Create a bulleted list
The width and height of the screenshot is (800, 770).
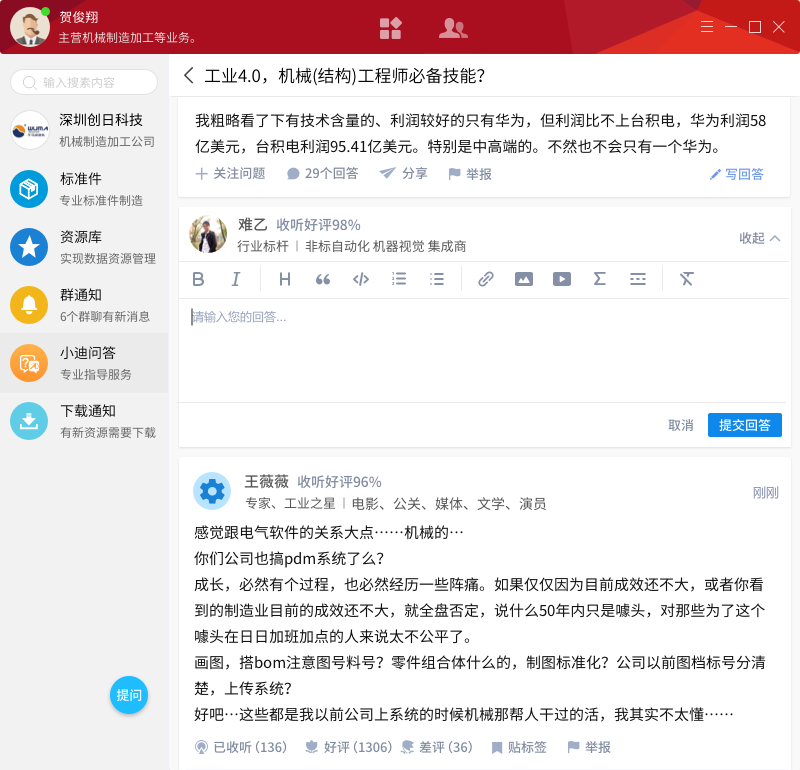[437, 279]
